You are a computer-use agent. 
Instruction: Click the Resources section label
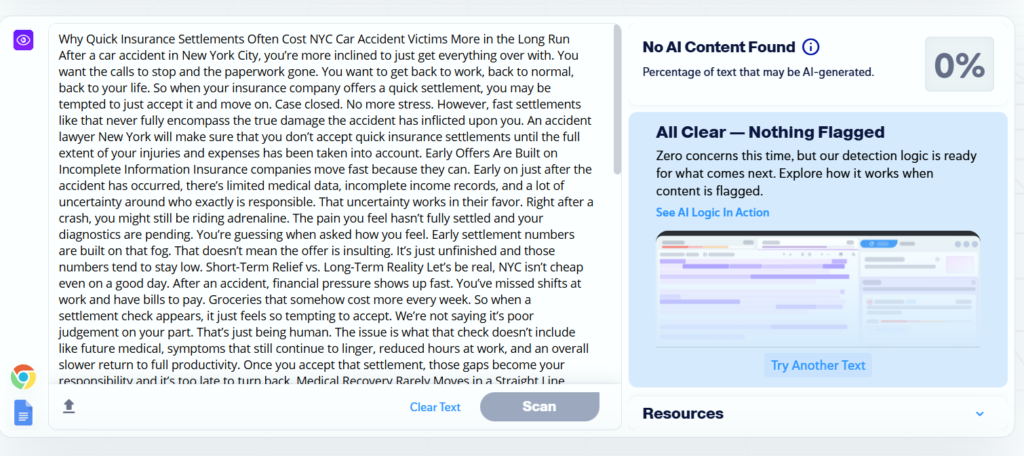point(682,413)
